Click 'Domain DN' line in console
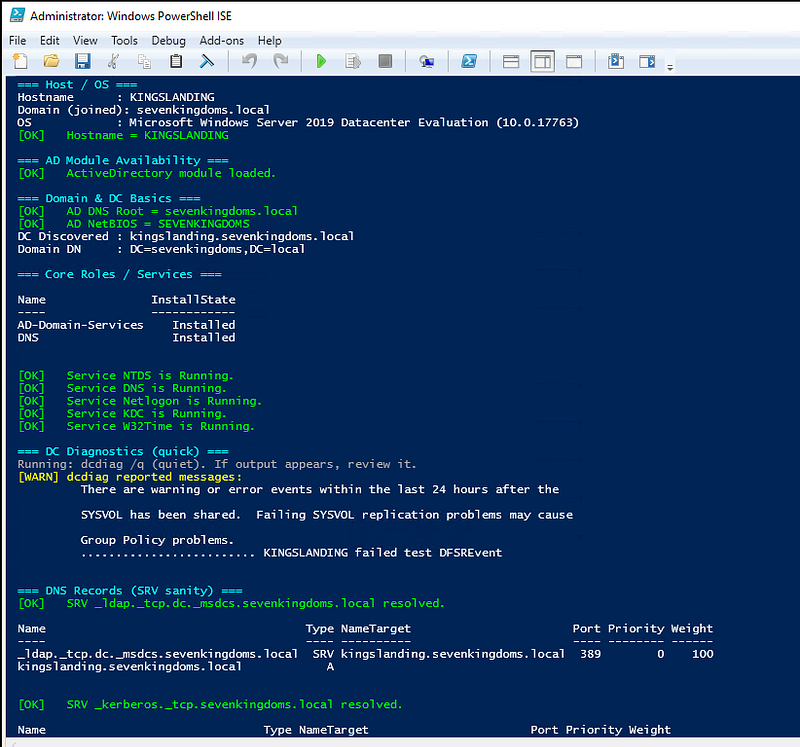Image resolution: width=800 pixels, height=747 pixels. (x=161, y=249)
